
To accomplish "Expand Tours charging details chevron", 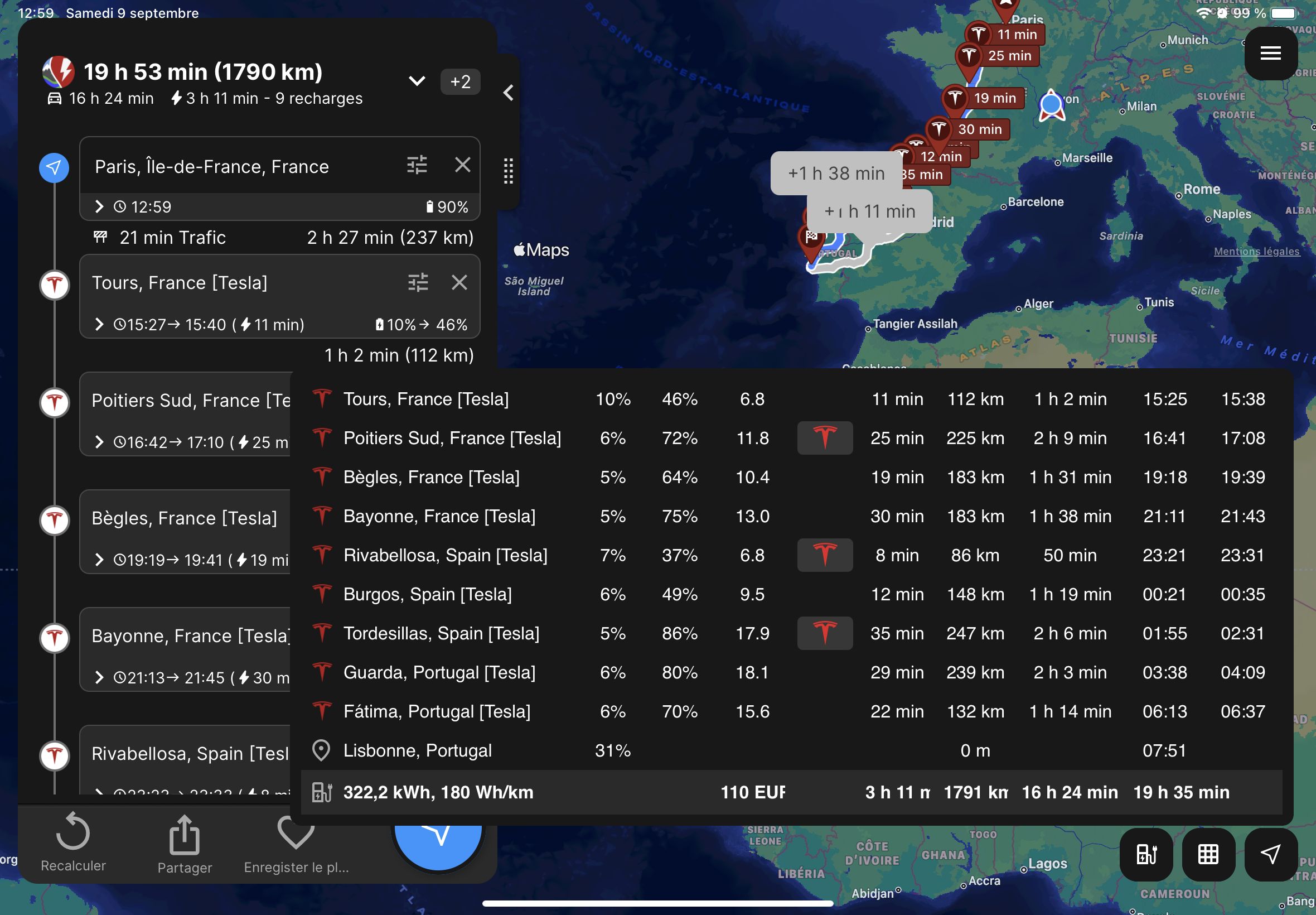I will 100,325.
